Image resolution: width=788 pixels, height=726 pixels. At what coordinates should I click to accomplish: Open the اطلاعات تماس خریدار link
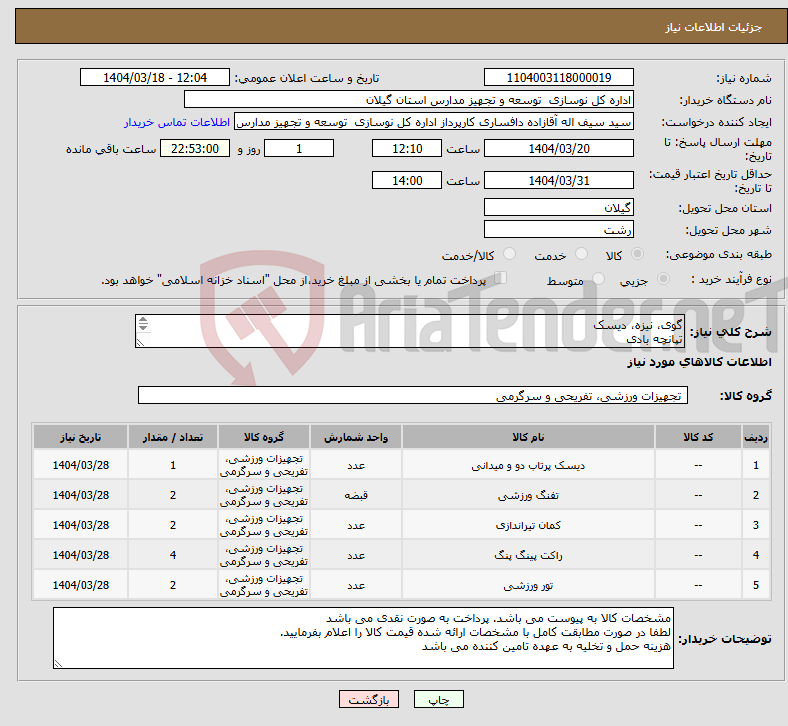tap(177, 122)
